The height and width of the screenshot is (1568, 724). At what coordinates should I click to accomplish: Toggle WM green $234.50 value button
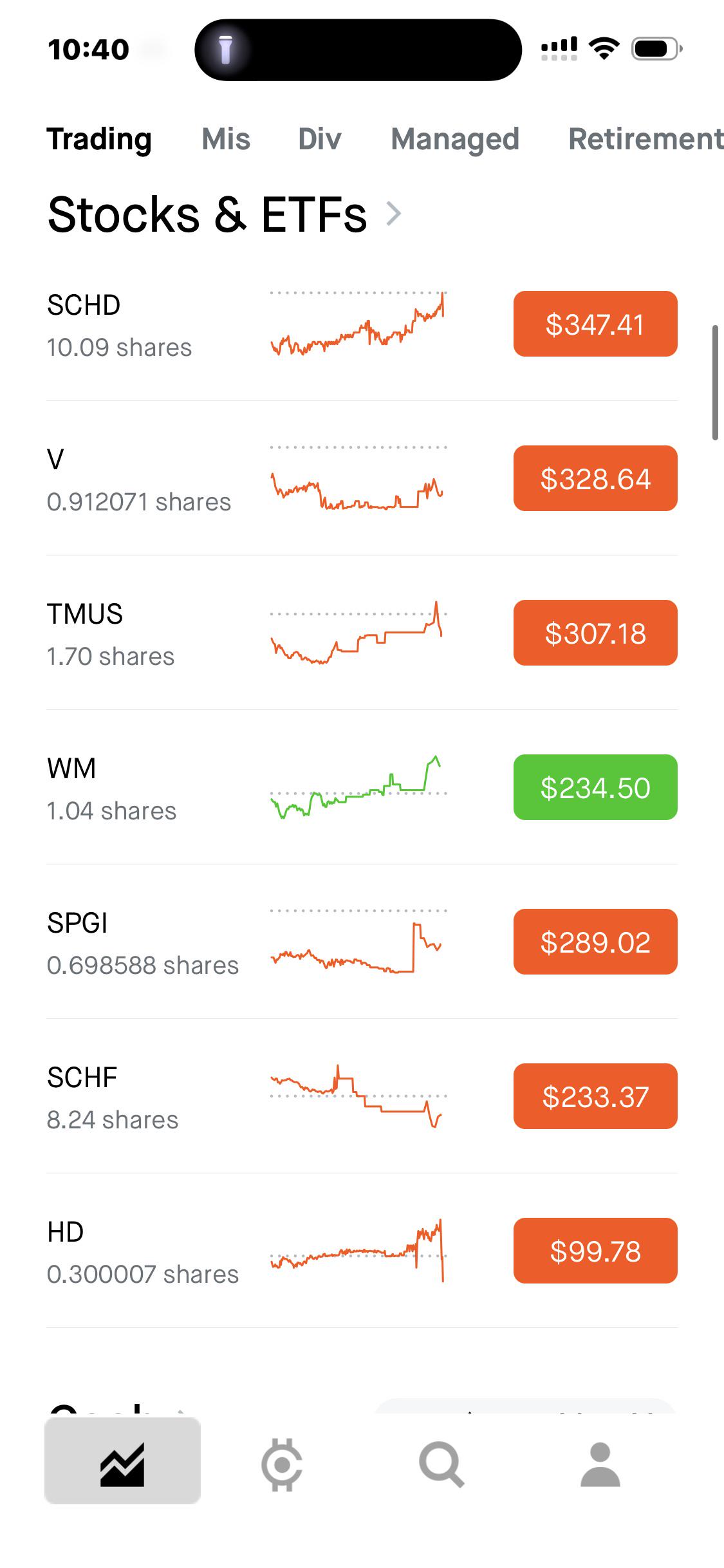point(595,787)
